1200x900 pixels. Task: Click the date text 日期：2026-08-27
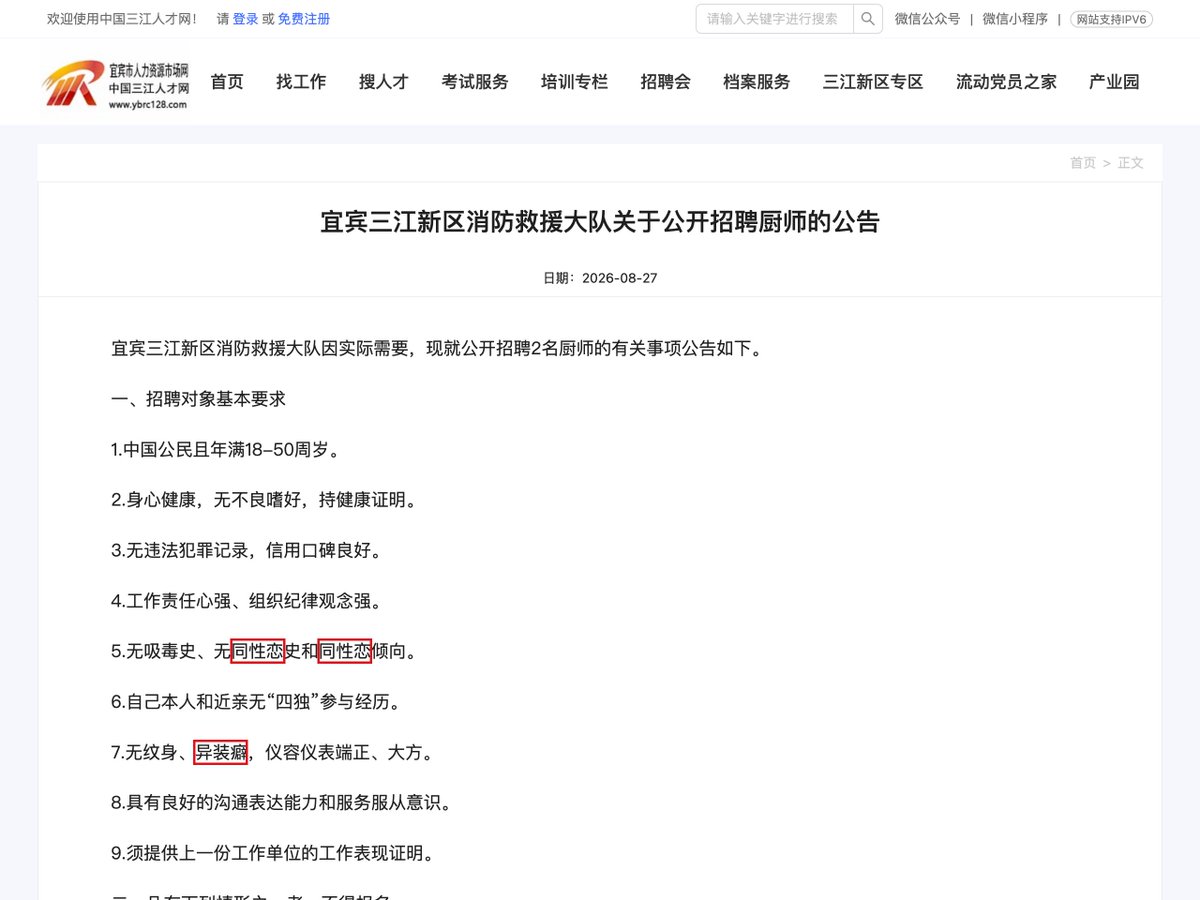point(600,278)
